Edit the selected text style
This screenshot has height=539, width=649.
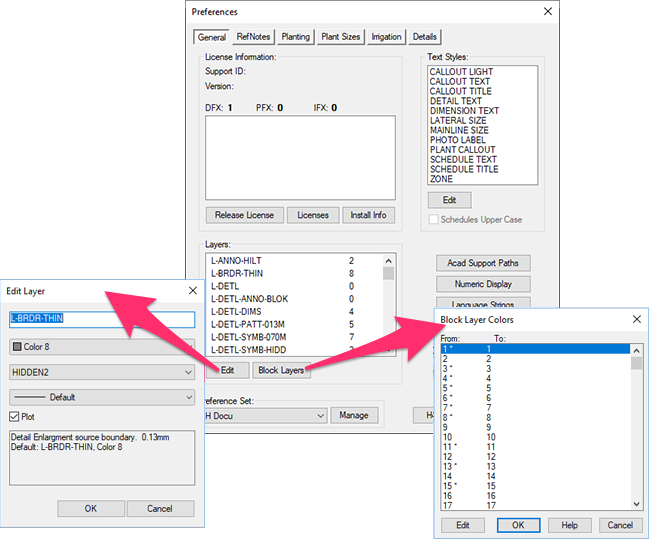[x=449, y=200]
